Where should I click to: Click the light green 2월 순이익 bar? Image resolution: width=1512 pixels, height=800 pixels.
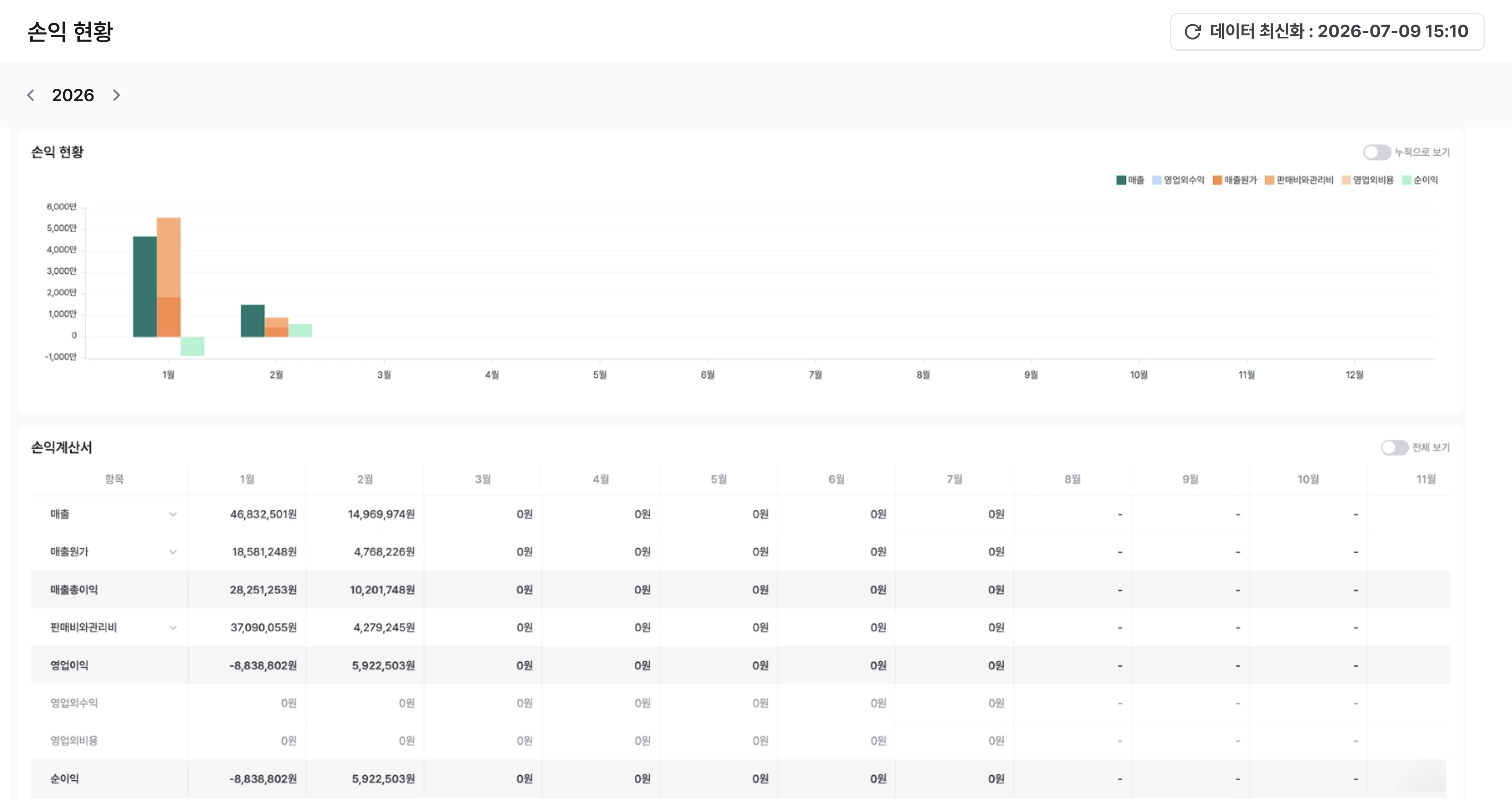tap(300, 331)
